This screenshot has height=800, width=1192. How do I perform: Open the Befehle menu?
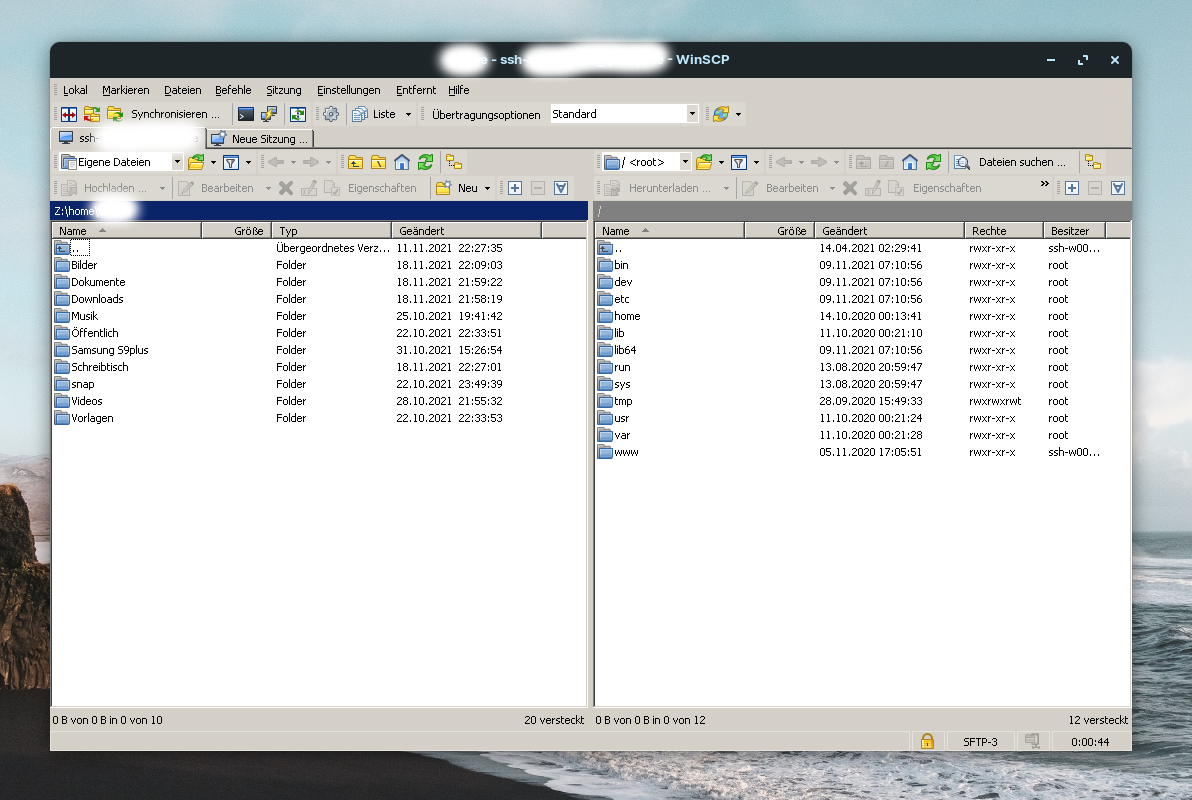tap(233, 90)
